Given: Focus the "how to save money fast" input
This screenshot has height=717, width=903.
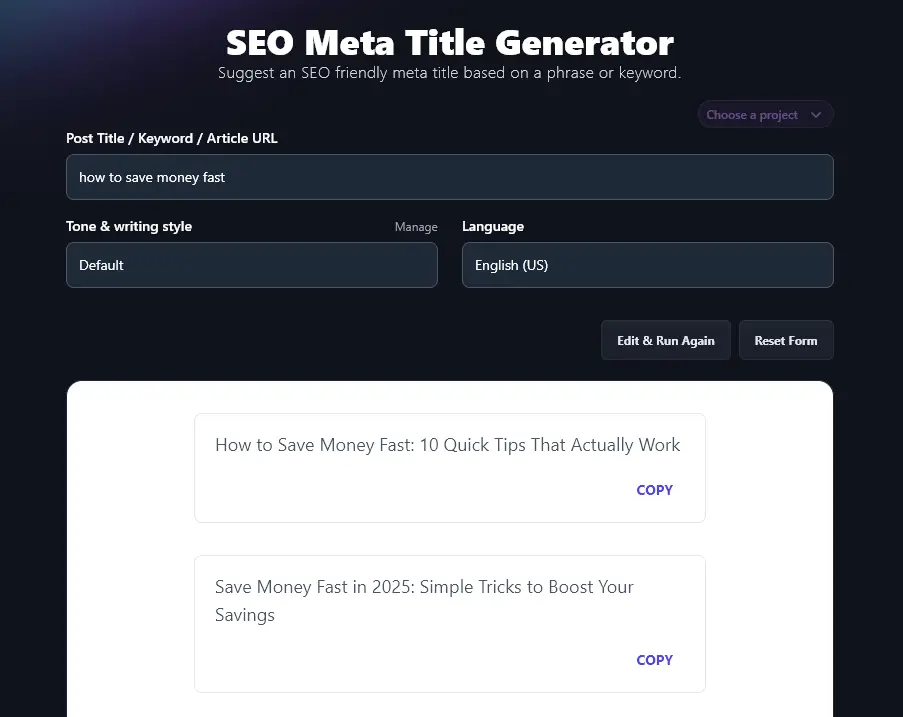Looking at the screenshot, I should coord(449,177).
